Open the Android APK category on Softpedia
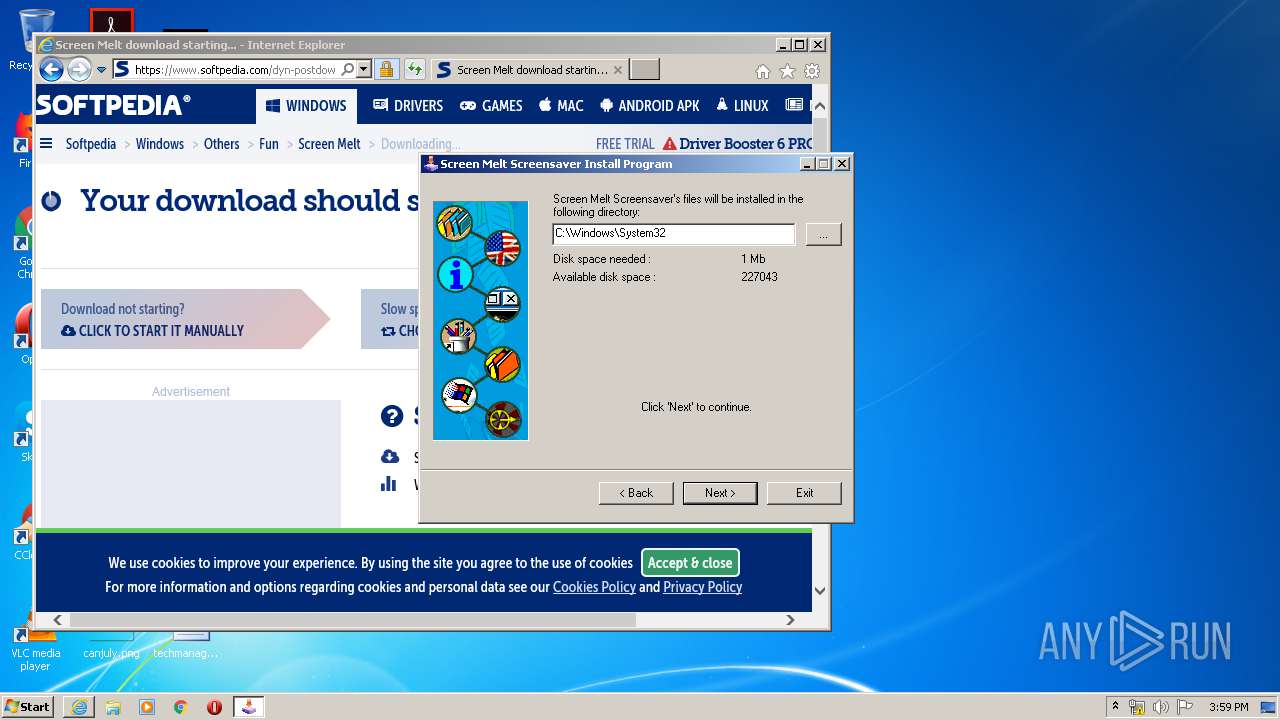 pos(650,106)
